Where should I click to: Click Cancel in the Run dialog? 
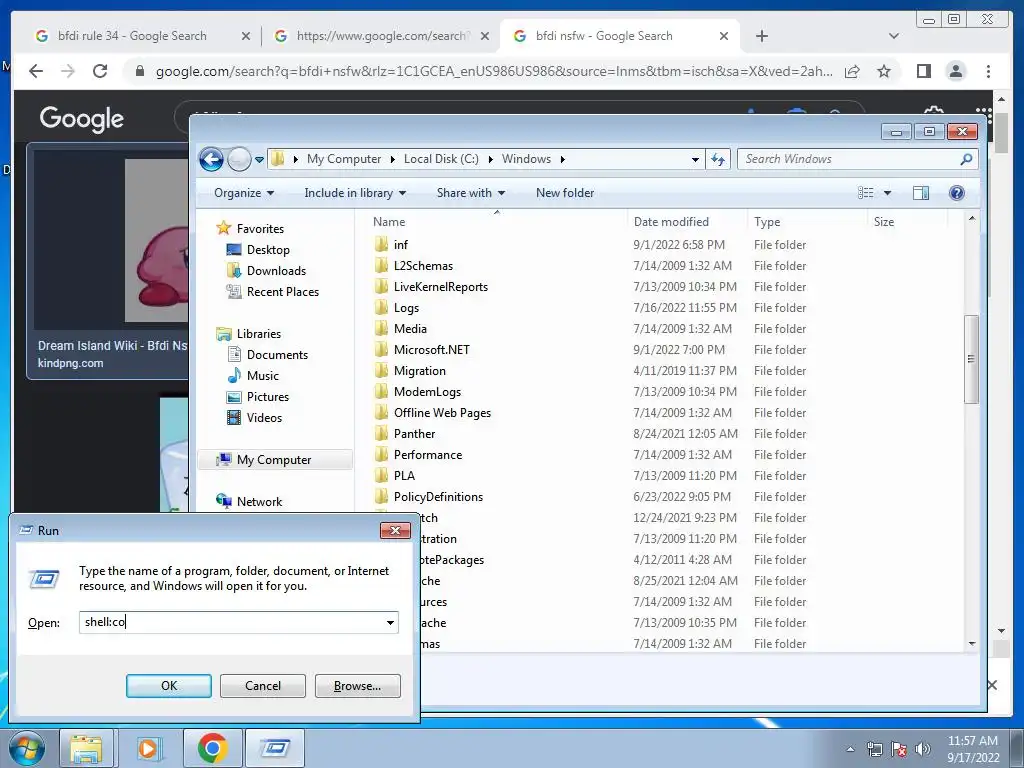tap(263, 686)
